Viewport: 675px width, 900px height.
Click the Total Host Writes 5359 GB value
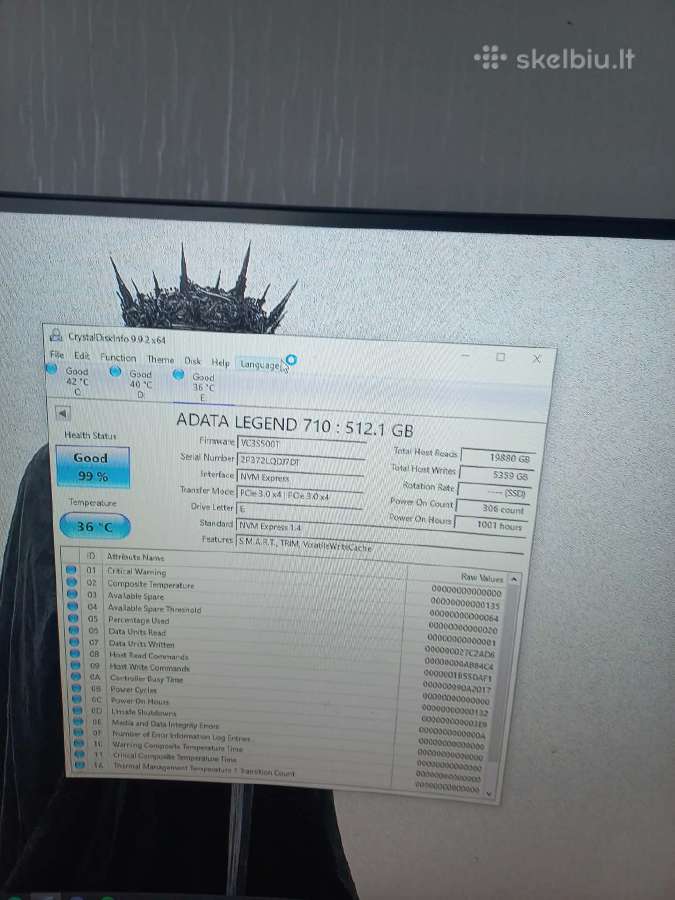[x=495, y=475]
